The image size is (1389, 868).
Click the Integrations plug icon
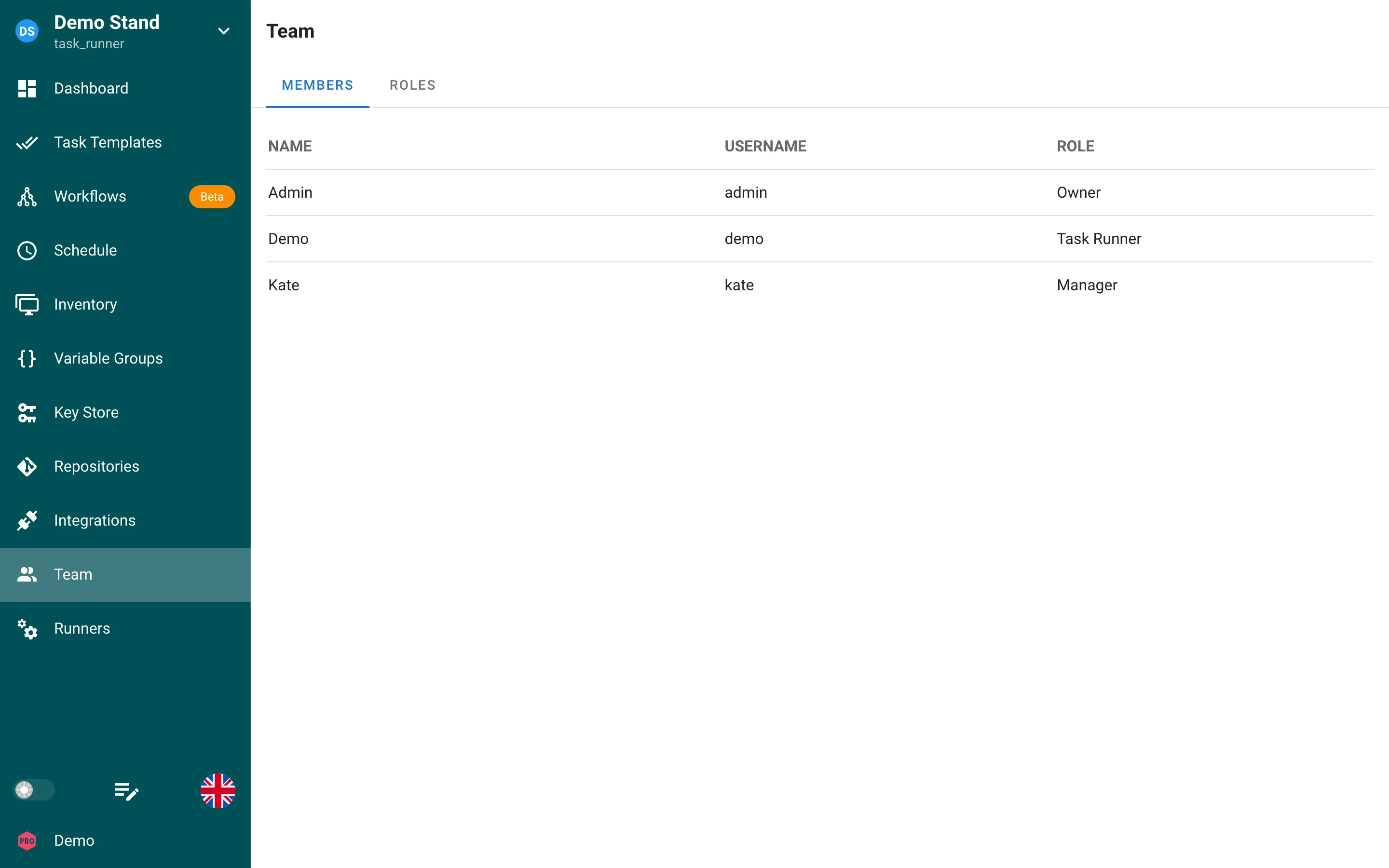pyautogui.click(x=27, y=520)
